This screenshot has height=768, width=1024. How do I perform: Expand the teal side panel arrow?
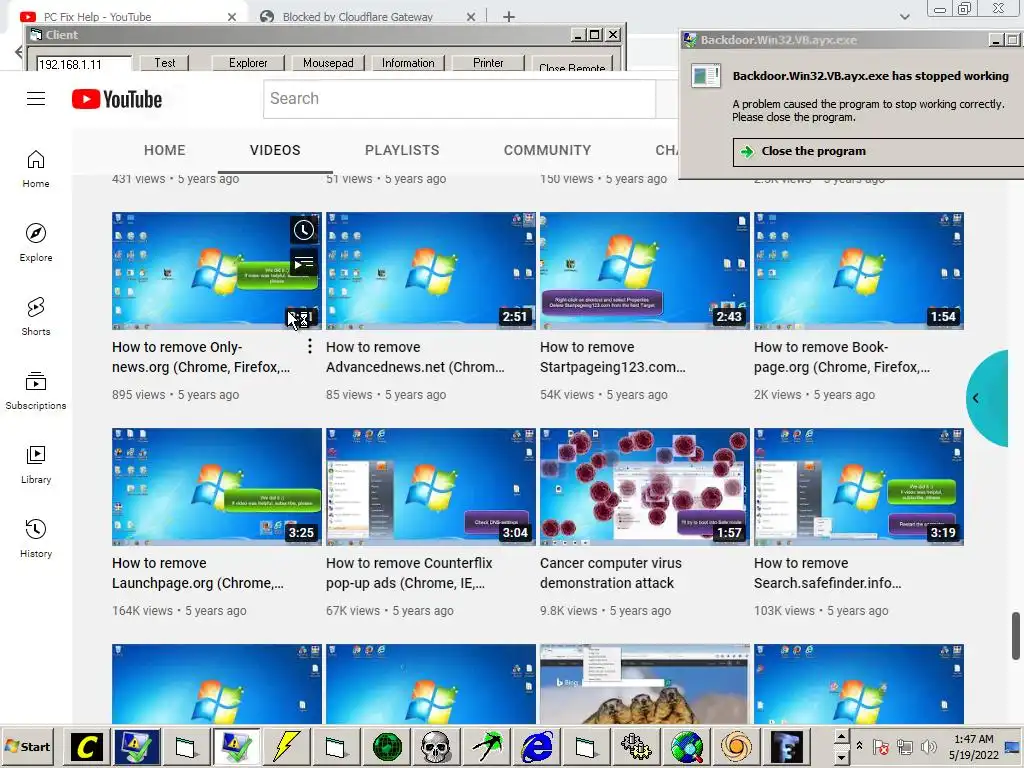(x=976, y=398)
